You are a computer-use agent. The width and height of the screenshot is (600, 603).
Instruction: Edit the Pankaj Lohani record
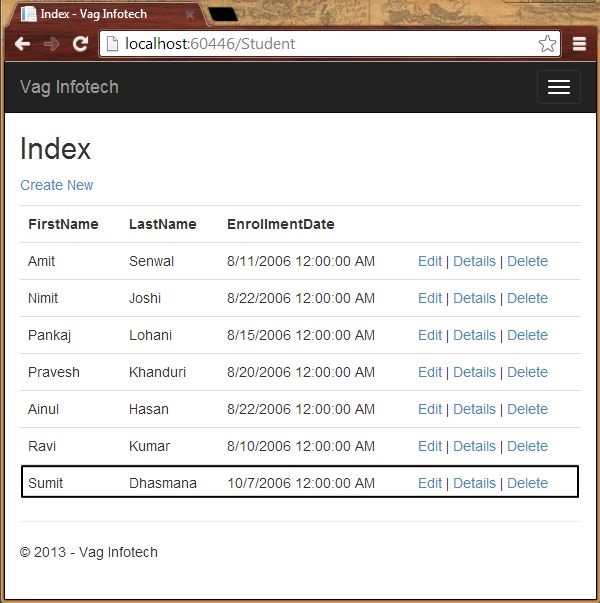(430, 335)
